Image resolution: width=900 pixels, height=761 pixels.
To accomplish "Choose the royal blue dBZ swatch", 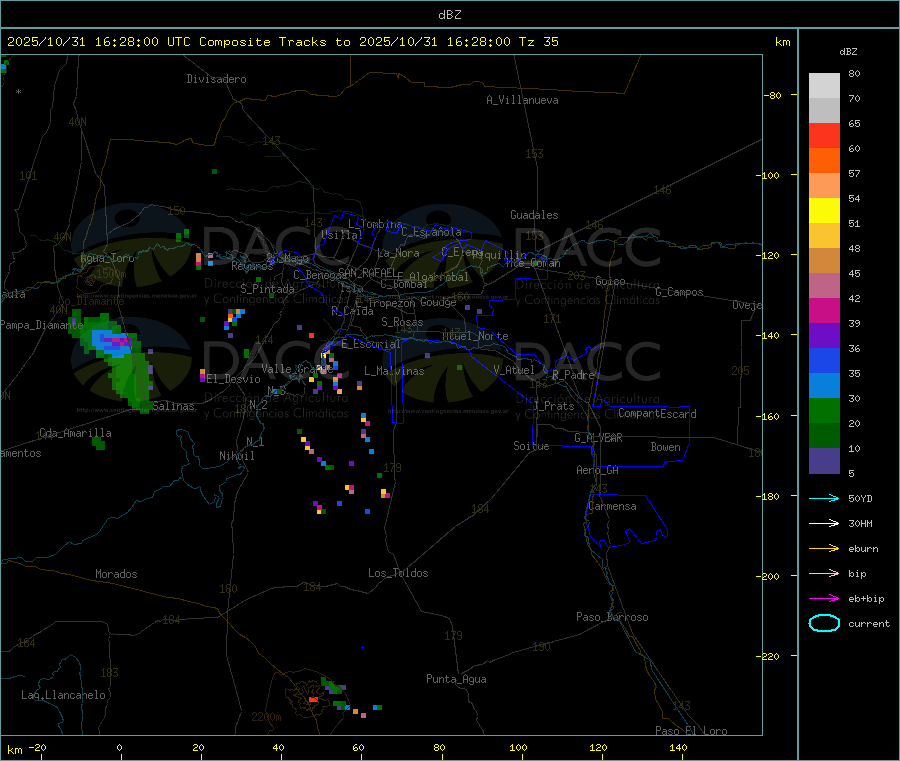I will pos(824,360).
